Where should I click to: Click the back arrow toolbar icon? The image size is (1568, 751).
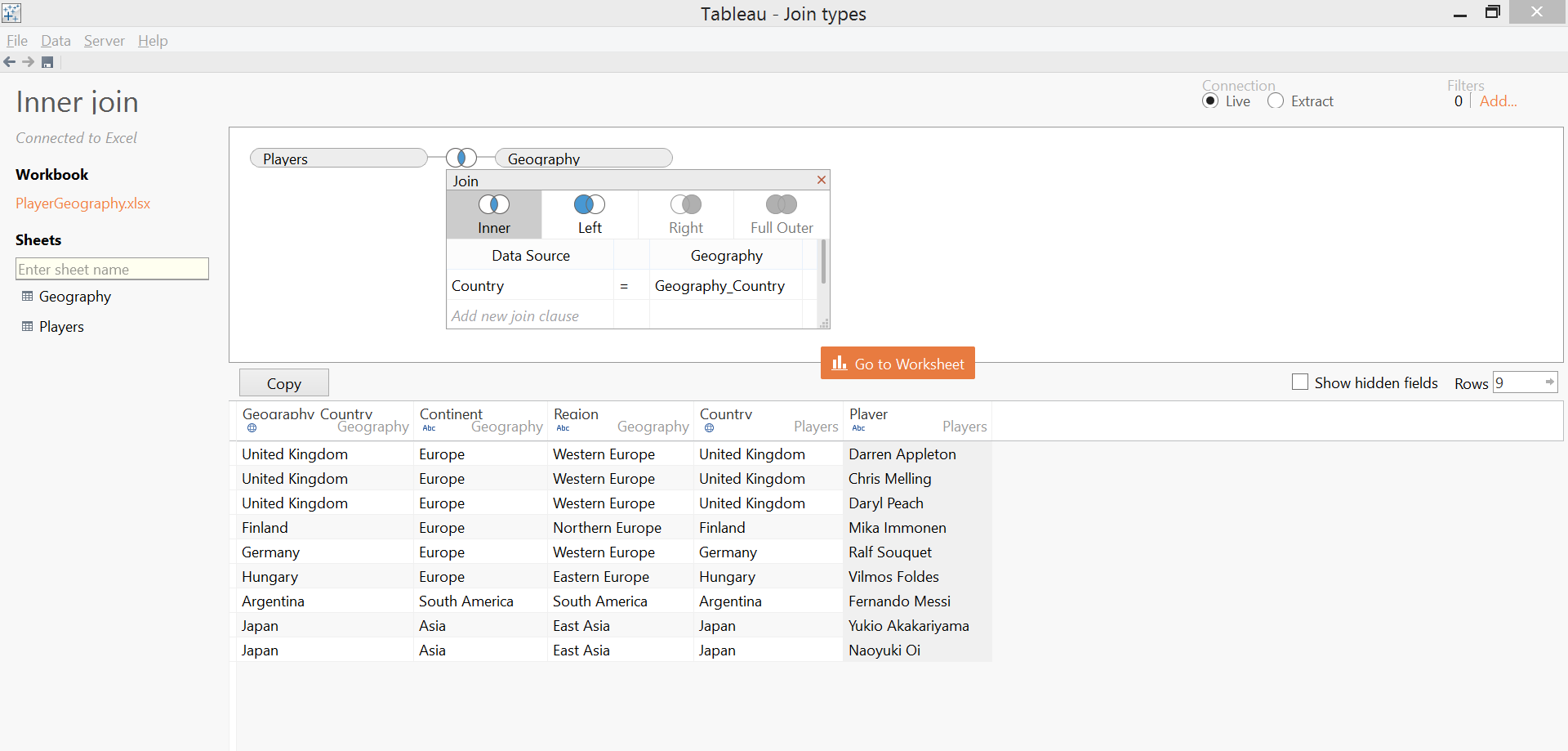coord(10,62)
